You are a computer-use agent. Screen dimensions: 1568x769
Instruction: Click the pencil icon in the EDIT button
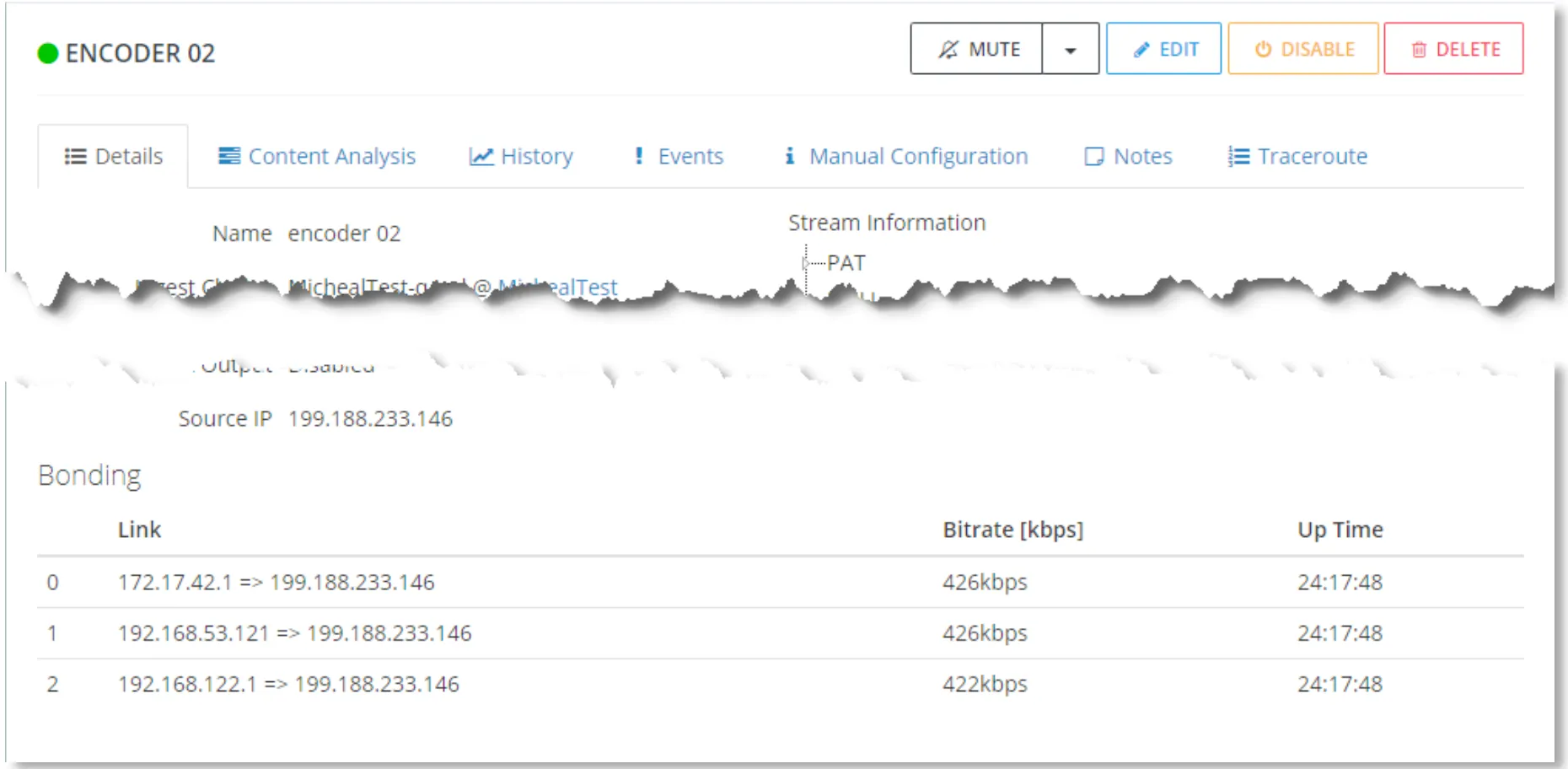(1141, 50)
